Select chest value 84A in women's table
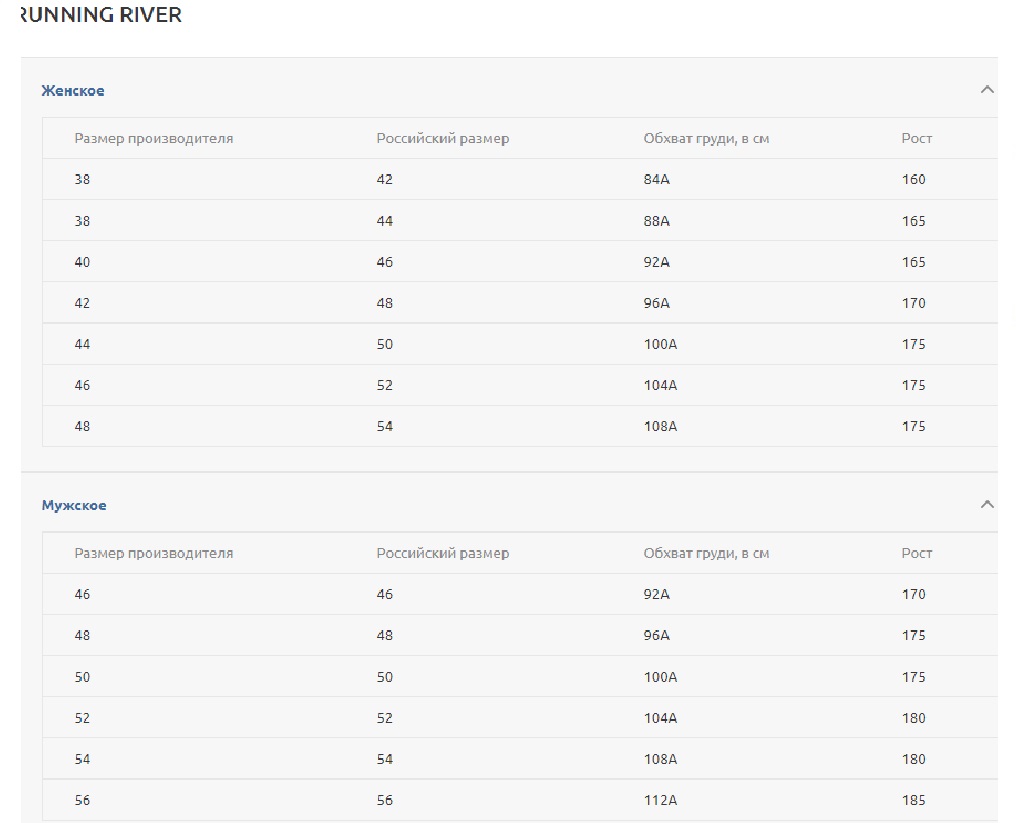Image resolution: width=1016 pixels, height=823 pixels. pyautogui.click(x=656, y=180)
